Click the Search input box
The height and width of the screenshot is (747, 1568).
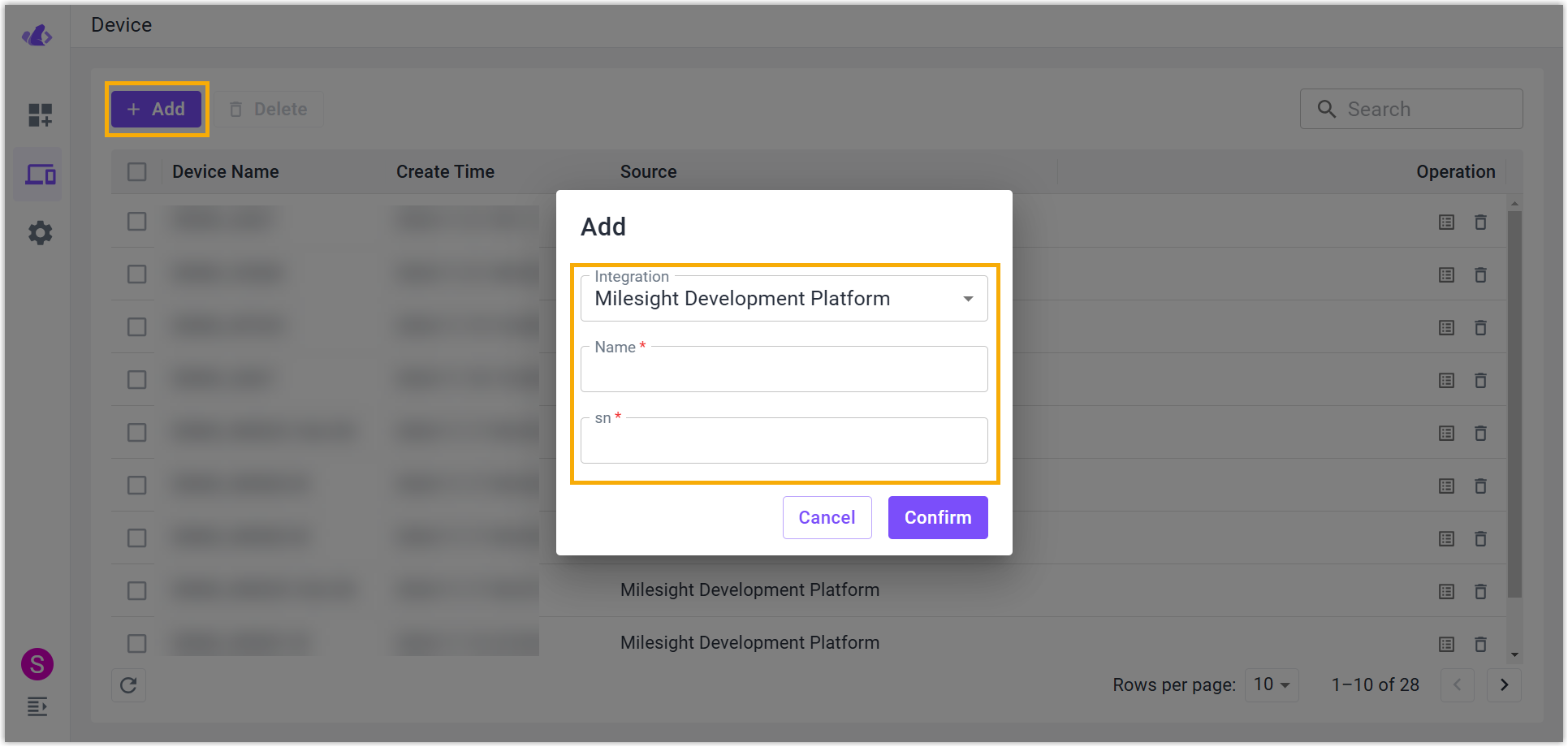[x=1411, y=109]
